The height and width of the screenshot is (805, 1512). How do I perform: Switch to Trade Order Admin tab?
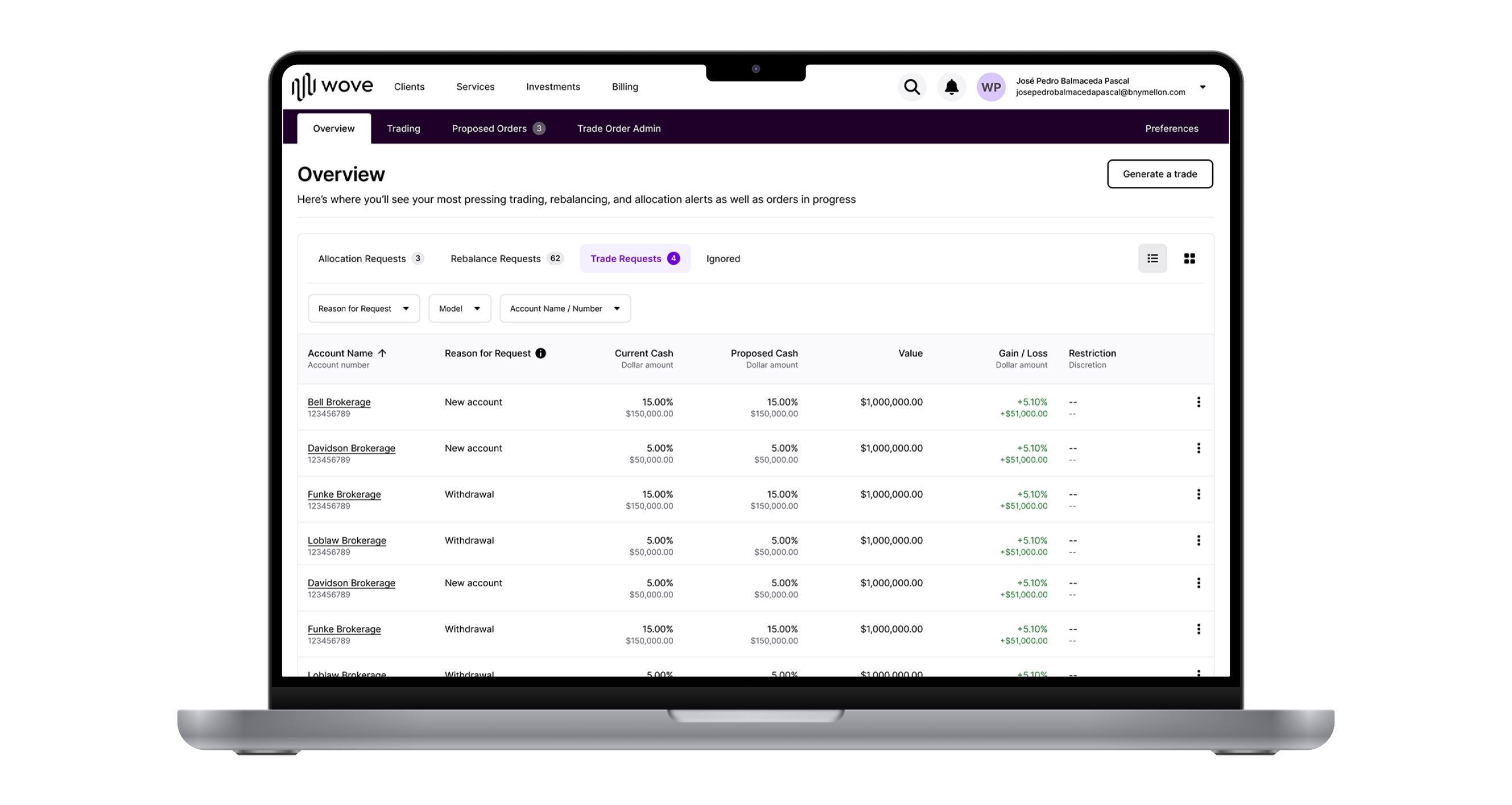[x=619, y=128]
